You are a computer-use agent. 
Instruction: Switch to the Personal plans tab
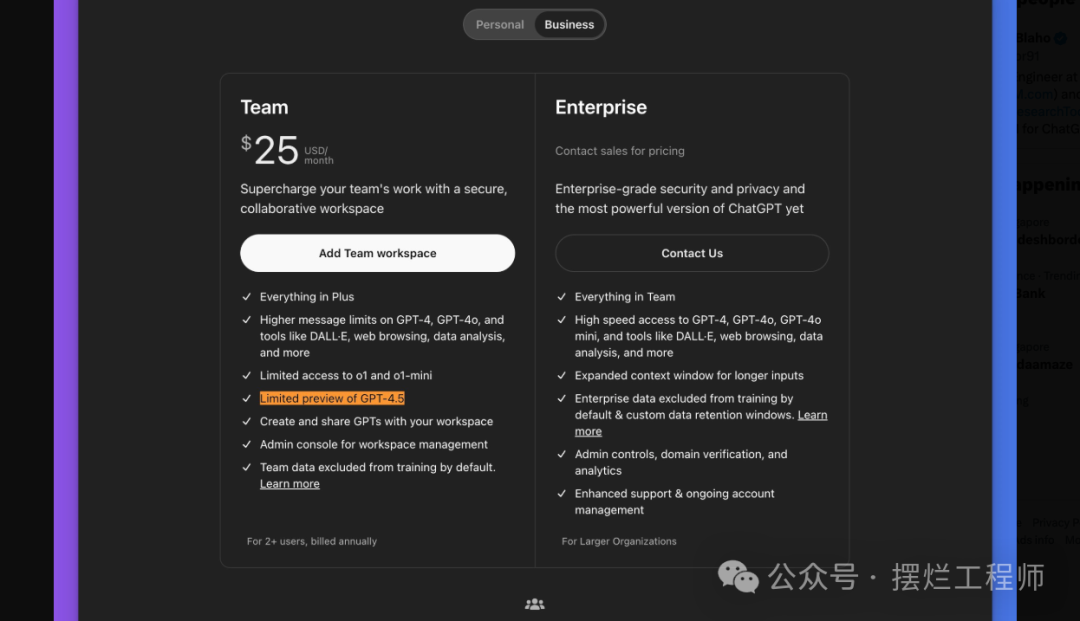click(x=499, y=25)
